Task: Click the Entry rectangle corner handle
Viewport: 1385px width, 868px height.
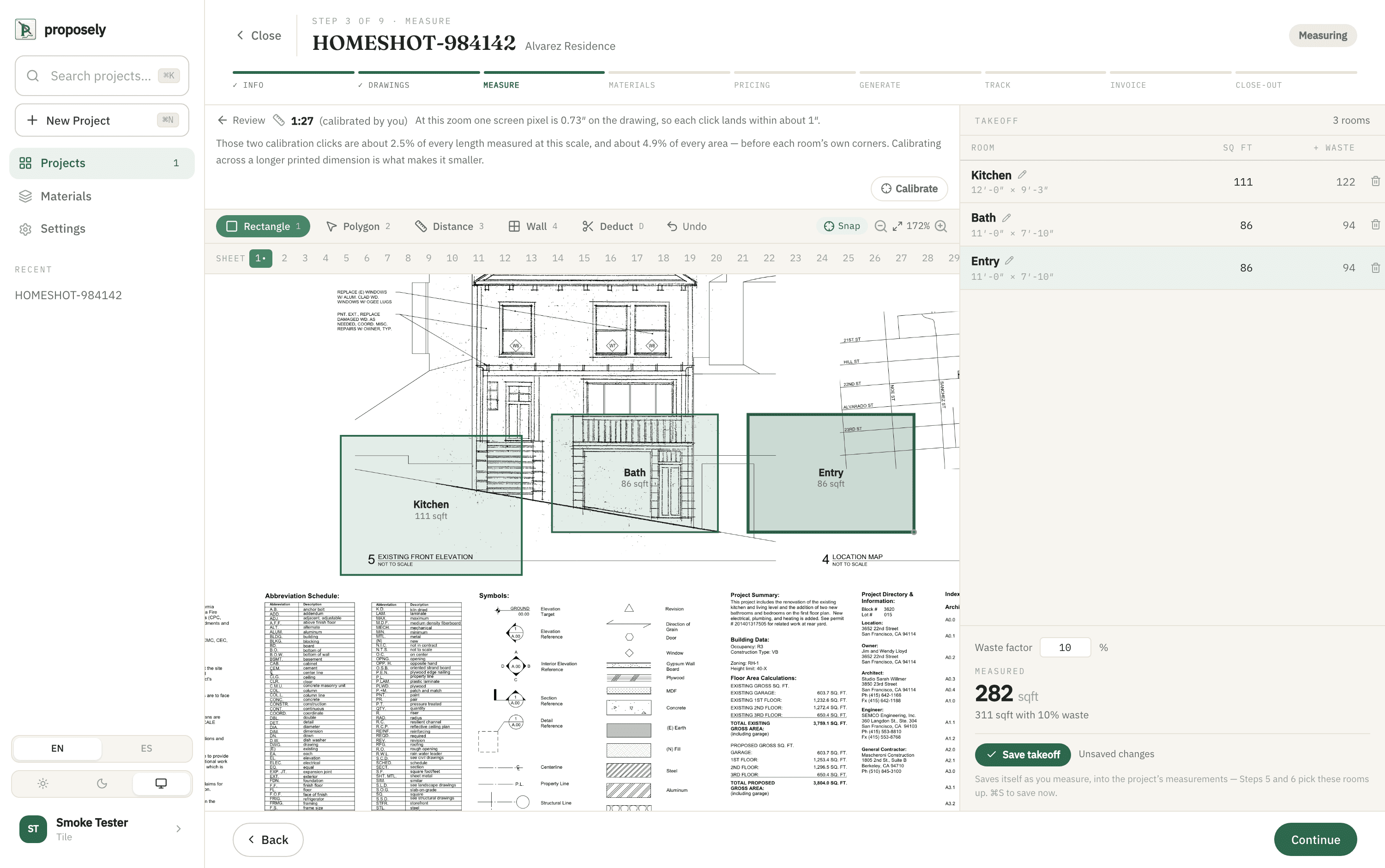Action: [915, 532]
